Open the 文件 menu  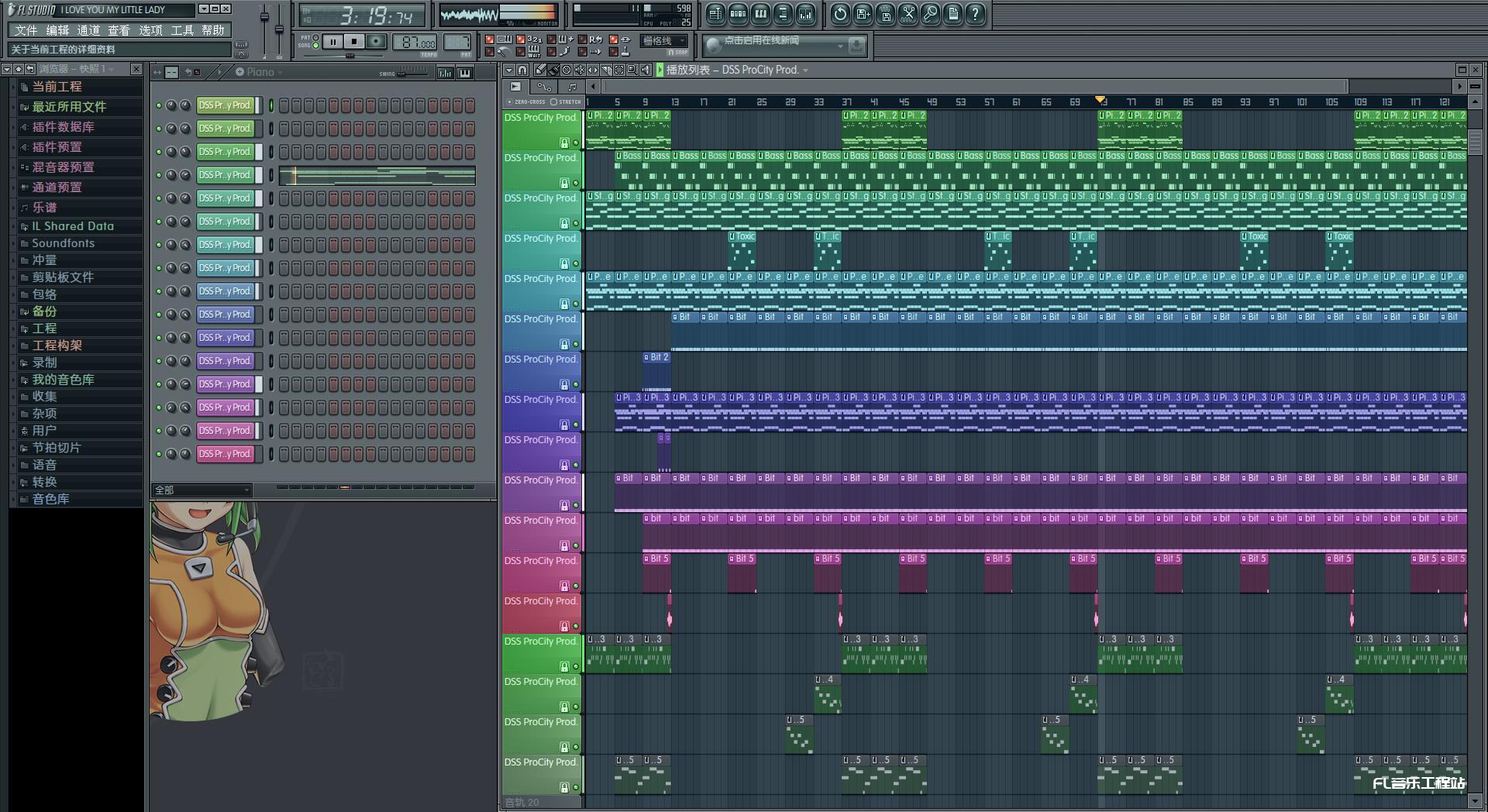tap(26, 30)
